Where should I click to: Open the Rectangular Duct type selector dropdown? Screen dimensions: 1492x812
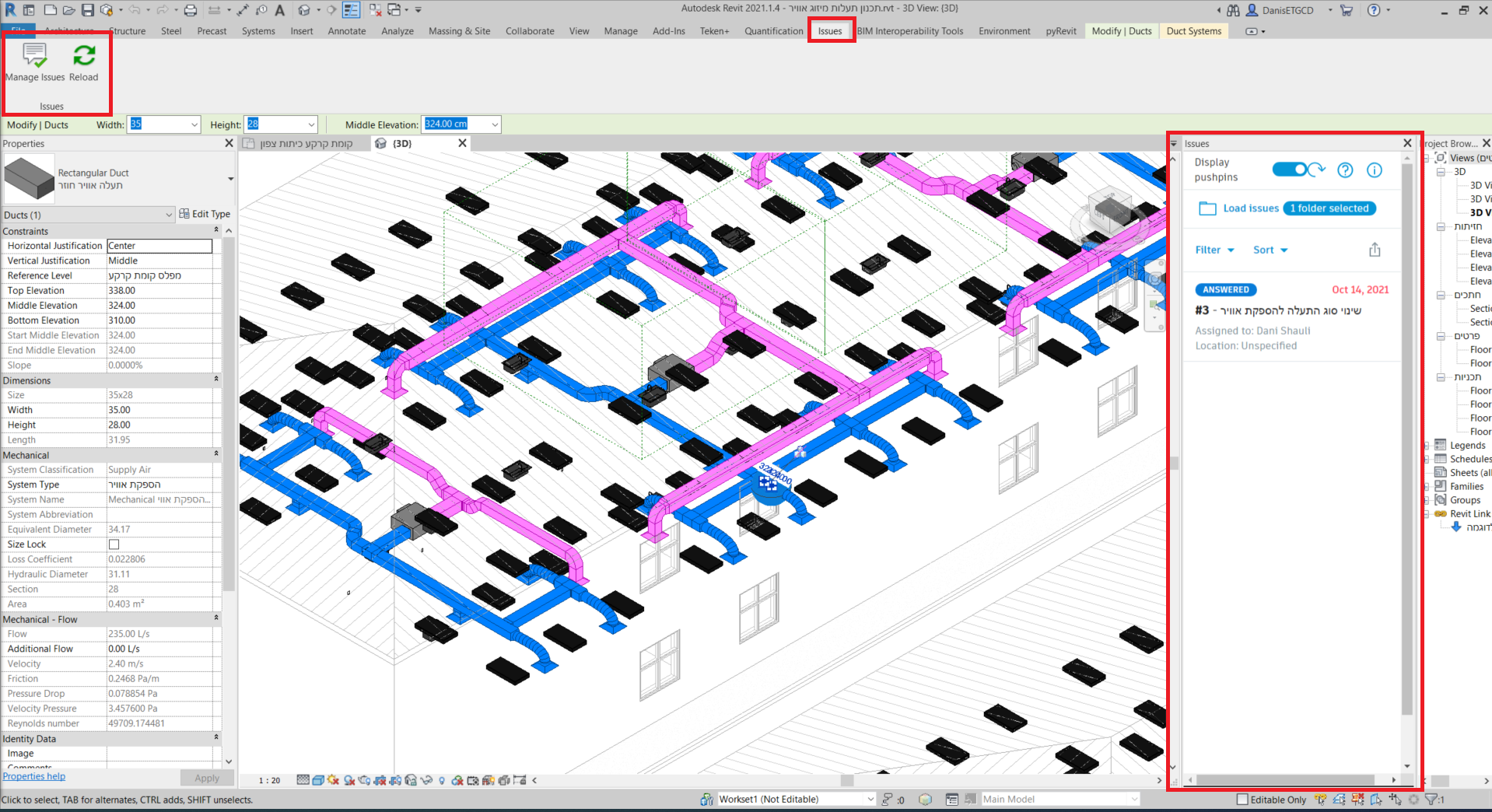tap(230, 179)
